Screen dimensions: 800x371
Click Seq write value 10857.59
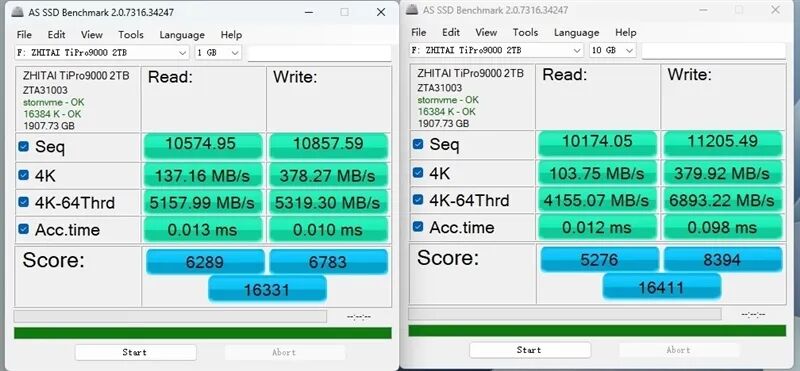click(328, 146)
